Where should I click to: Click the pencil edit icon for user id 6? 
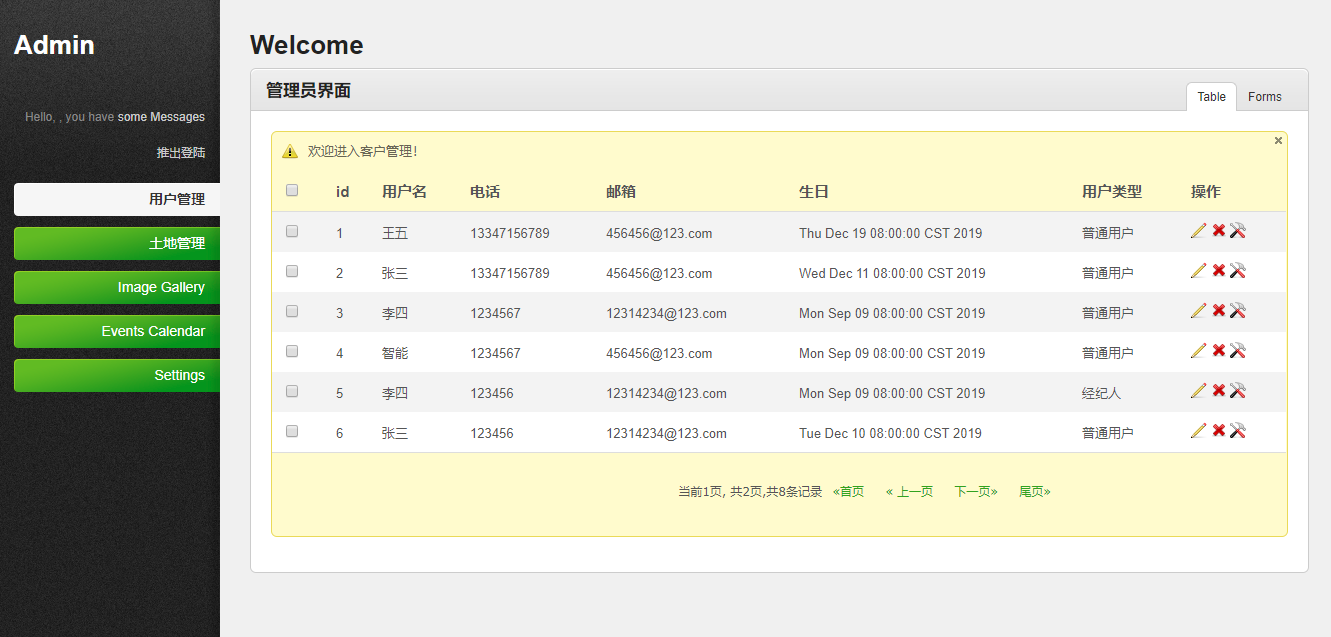point(1199,431)
